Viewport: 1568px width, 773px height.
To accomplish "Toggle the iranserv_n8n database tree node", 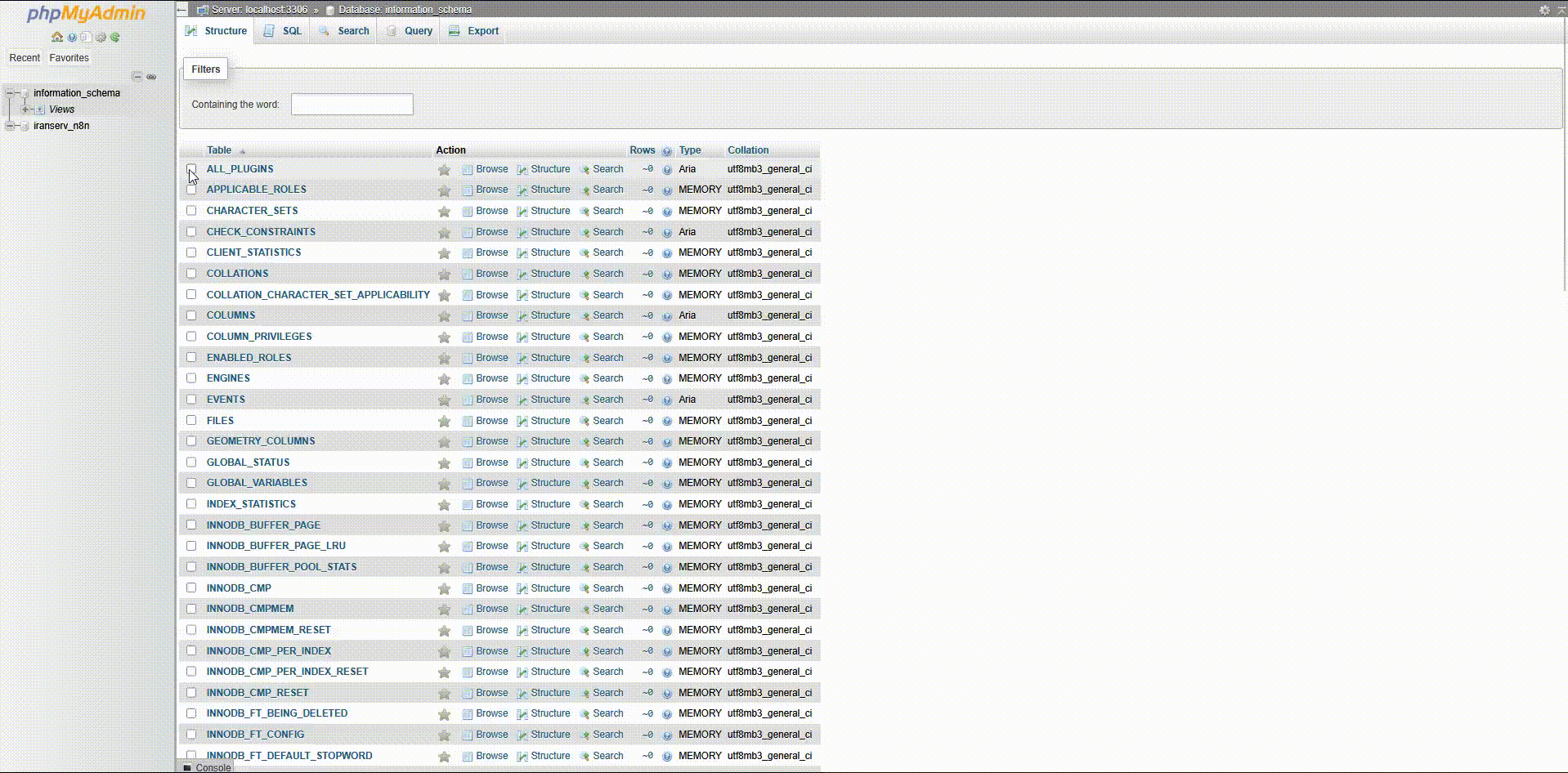I will point(11,126).
